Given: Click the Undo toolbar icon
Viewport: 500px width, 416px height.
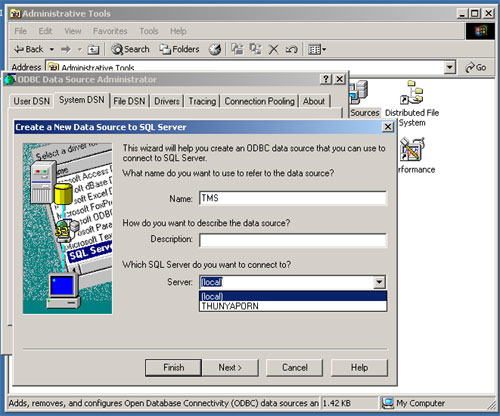Looking at the screenshot, I should tap(291, 50).
